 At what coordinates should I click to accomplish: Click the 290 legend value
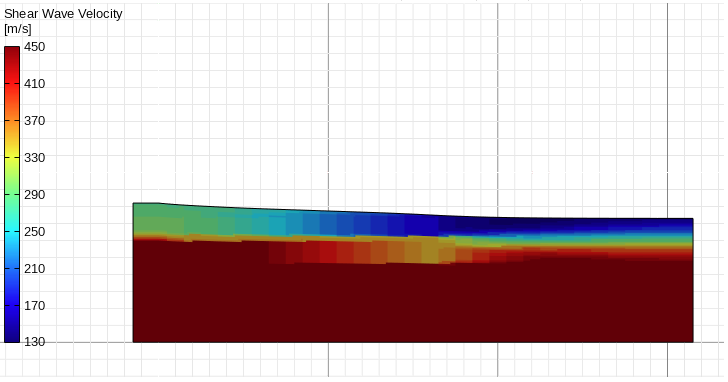[x=35, y=194]
